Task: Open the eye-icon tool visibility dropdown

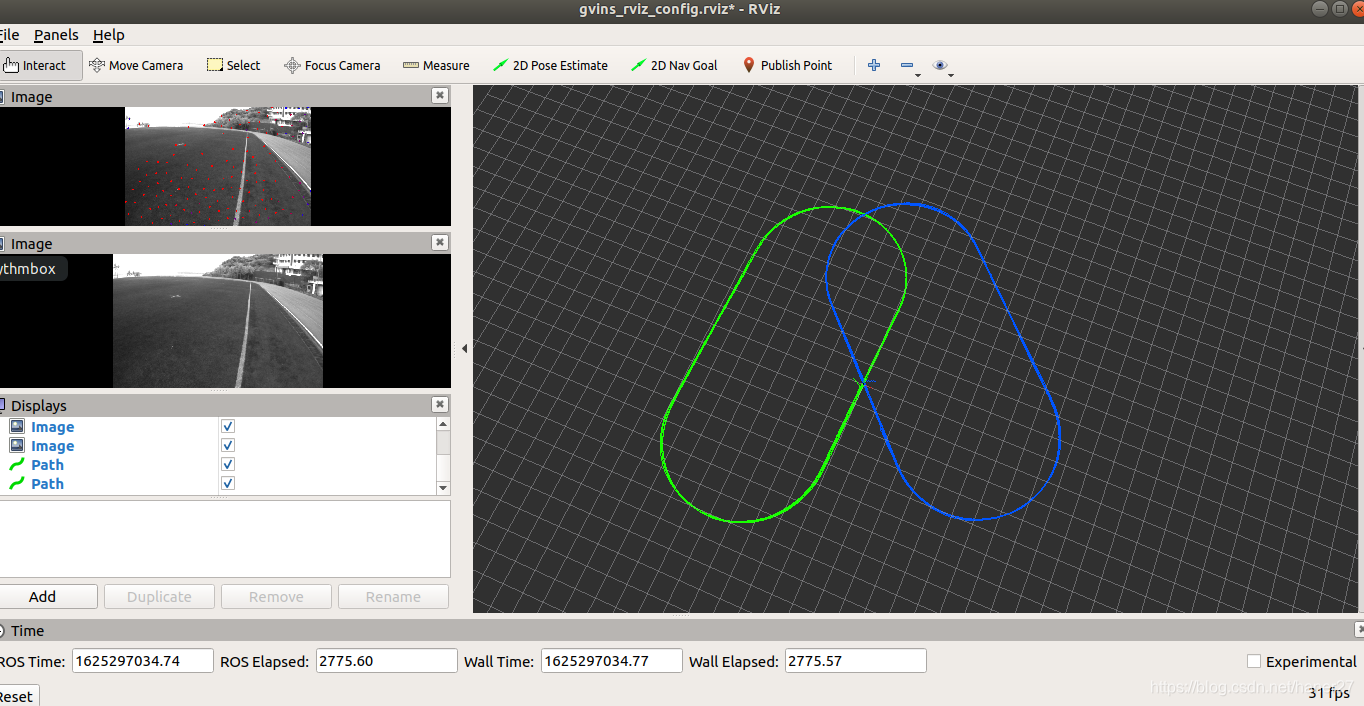Action: (942, 66)
